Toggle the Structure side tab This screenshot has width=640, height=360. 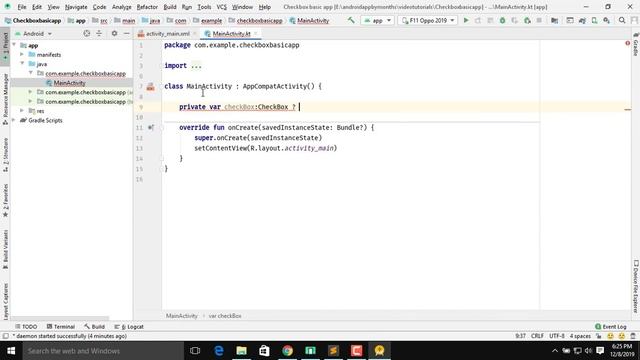click(x=5, y=155)
